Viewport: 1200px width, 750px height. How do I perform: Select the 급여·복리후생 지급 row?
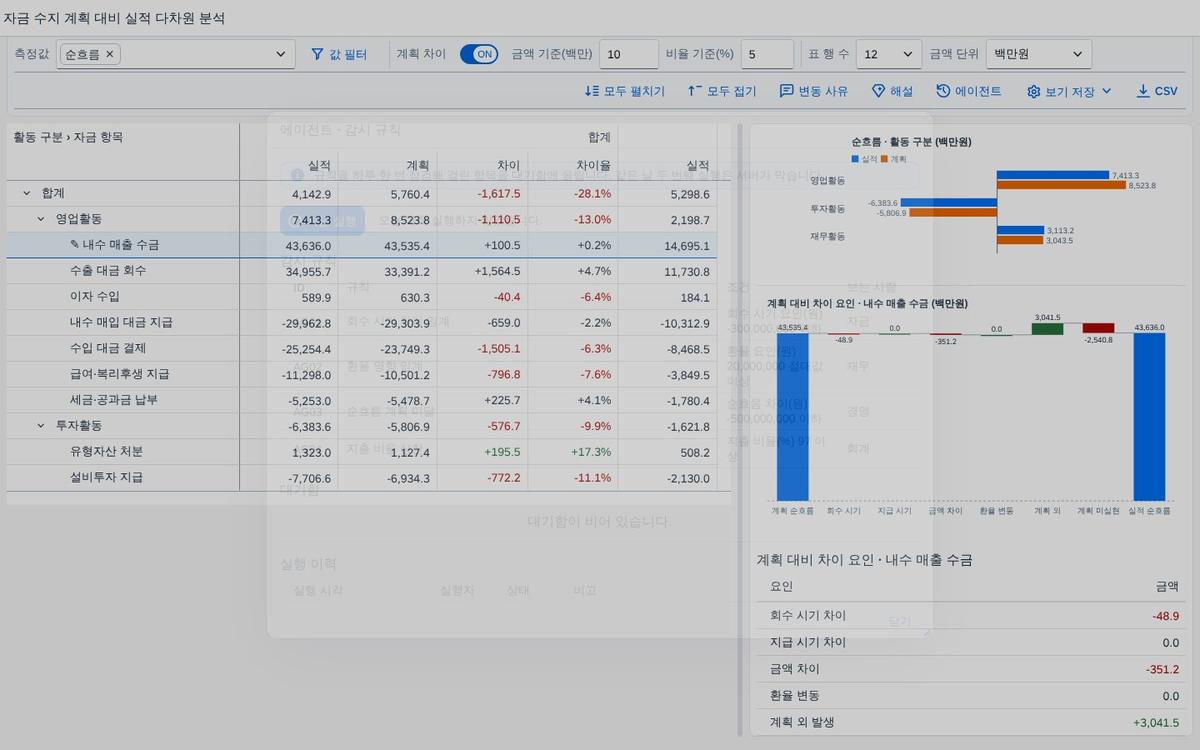point(362,374)
